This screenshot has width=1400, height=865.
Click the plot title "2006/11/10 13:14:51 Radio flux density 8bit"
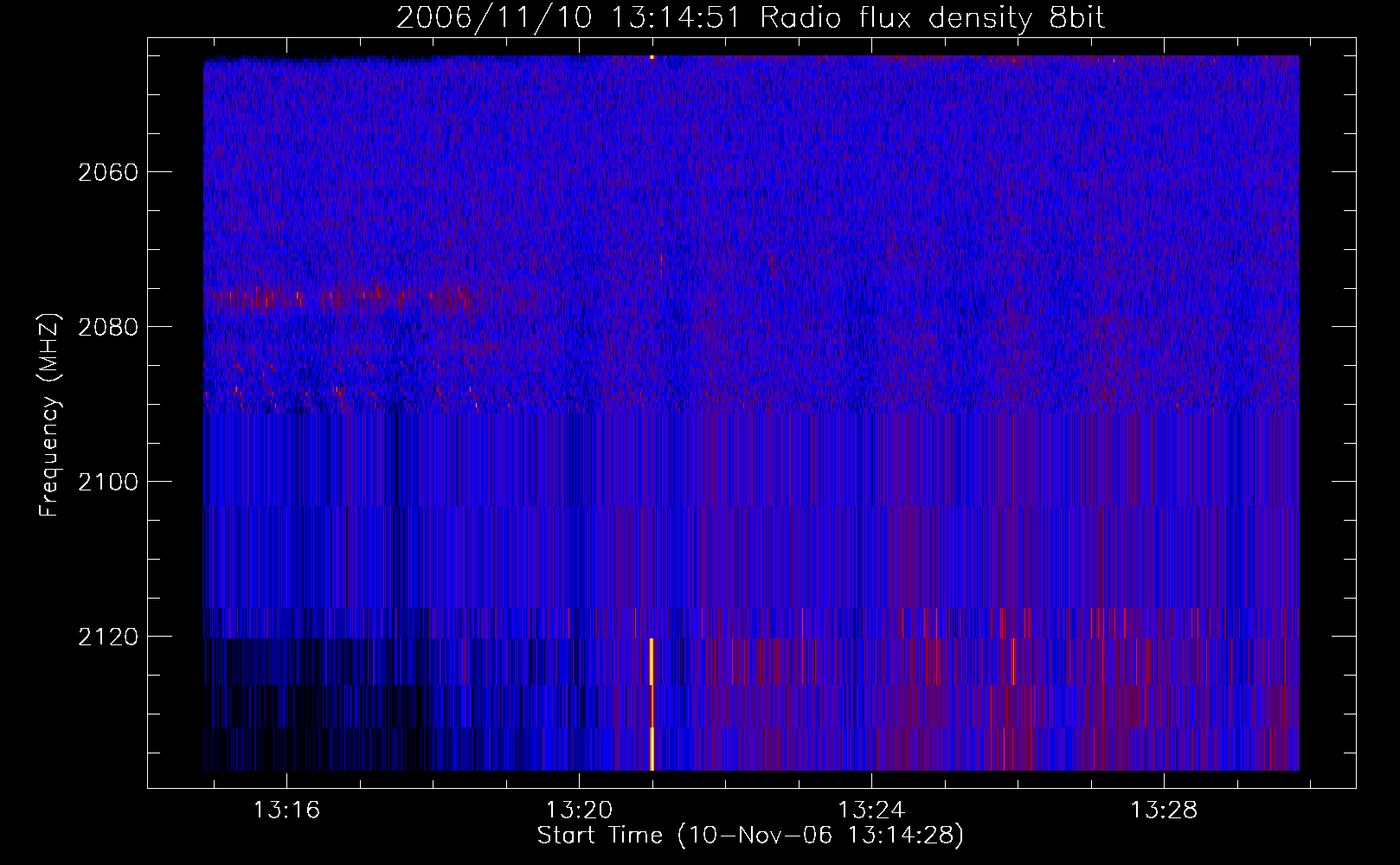point(750,17)
